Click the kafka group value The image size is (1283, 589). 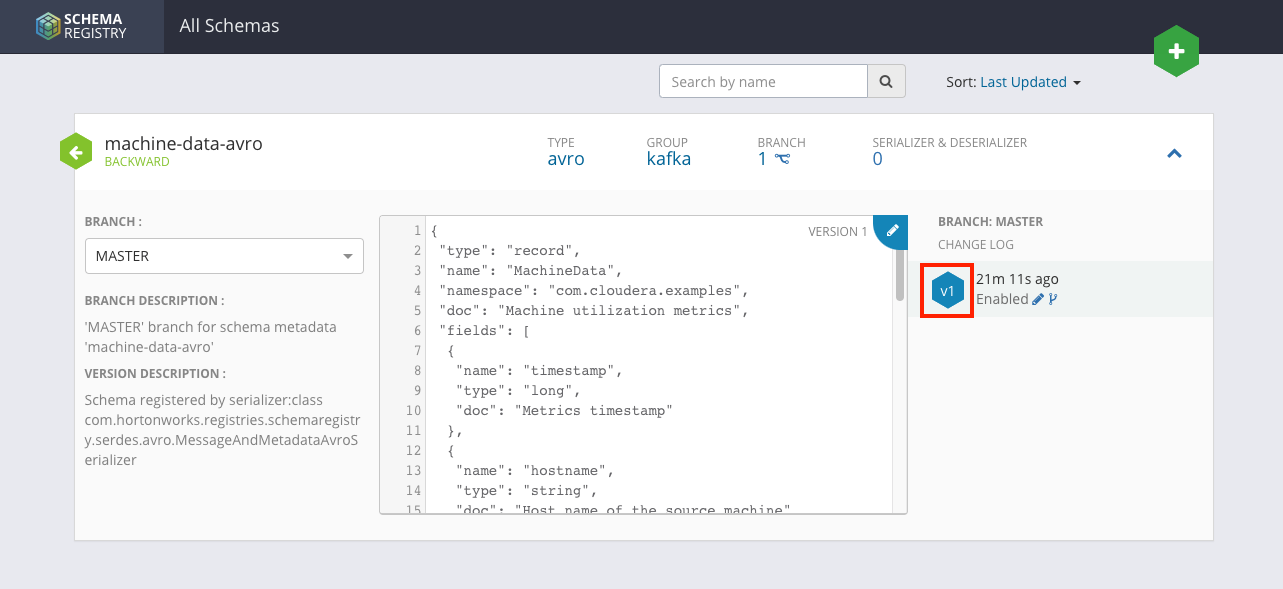click(x=668, y=158)
